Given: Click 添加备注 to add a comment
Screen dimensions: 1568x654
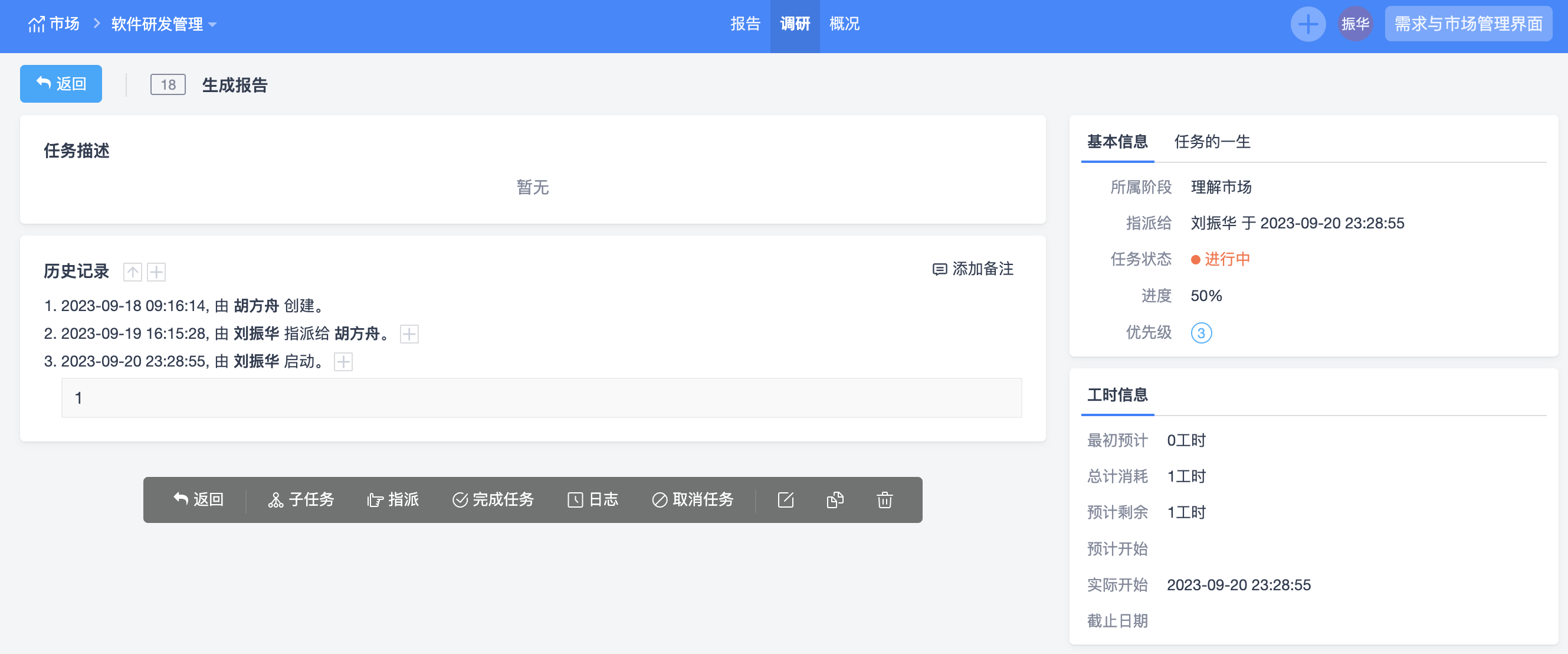Looking at the screenshot, I should [x=973, y=269].
